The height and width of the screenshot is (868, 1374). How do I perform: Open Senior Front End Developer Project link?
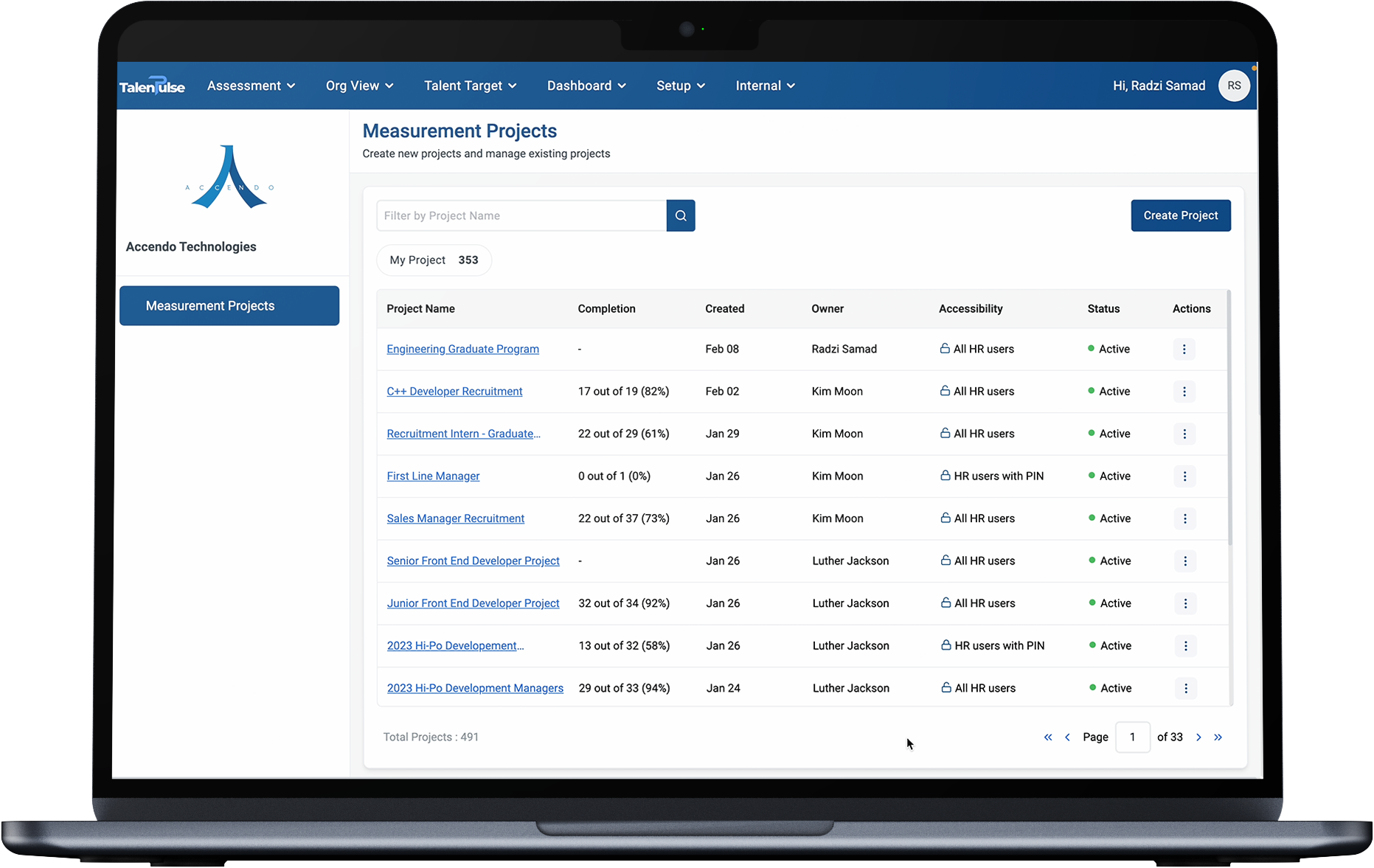coord(473,561)
